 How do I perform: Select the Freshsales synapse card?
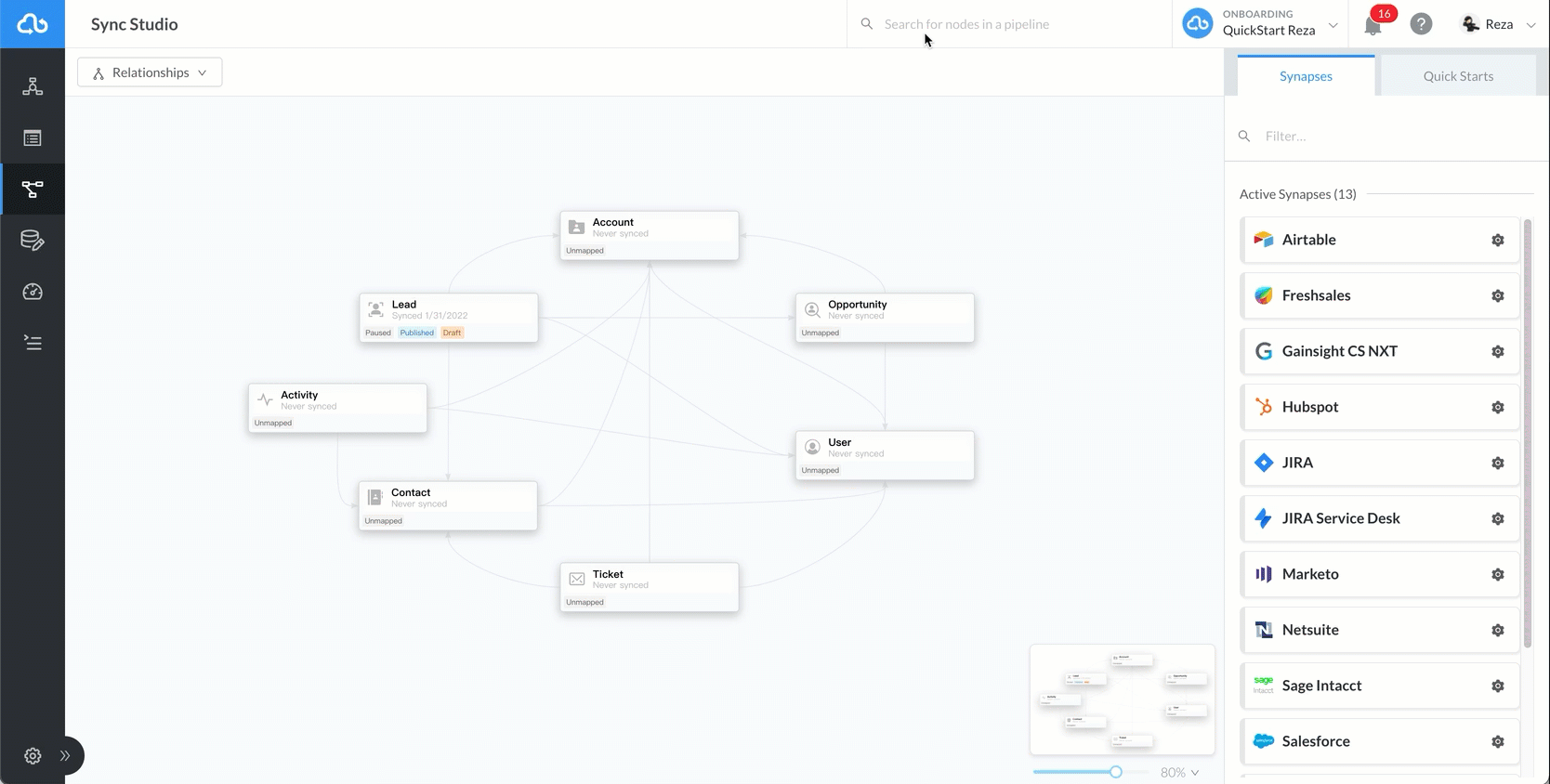(x=1380, y=295)
